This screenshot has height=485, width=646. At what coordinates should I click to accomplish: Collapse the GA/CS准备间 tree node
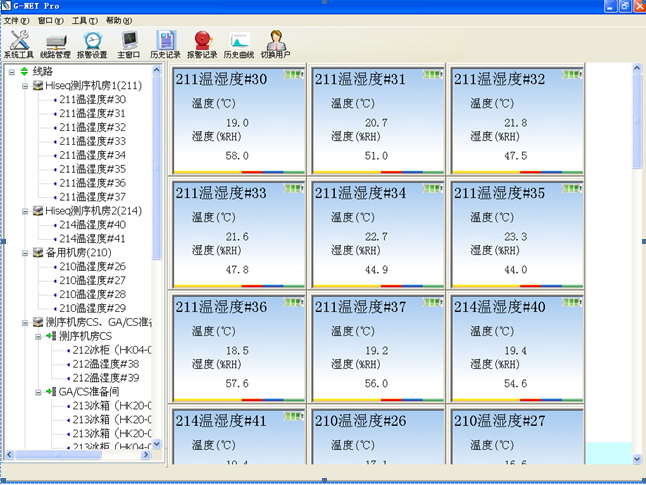coord(38,392)
